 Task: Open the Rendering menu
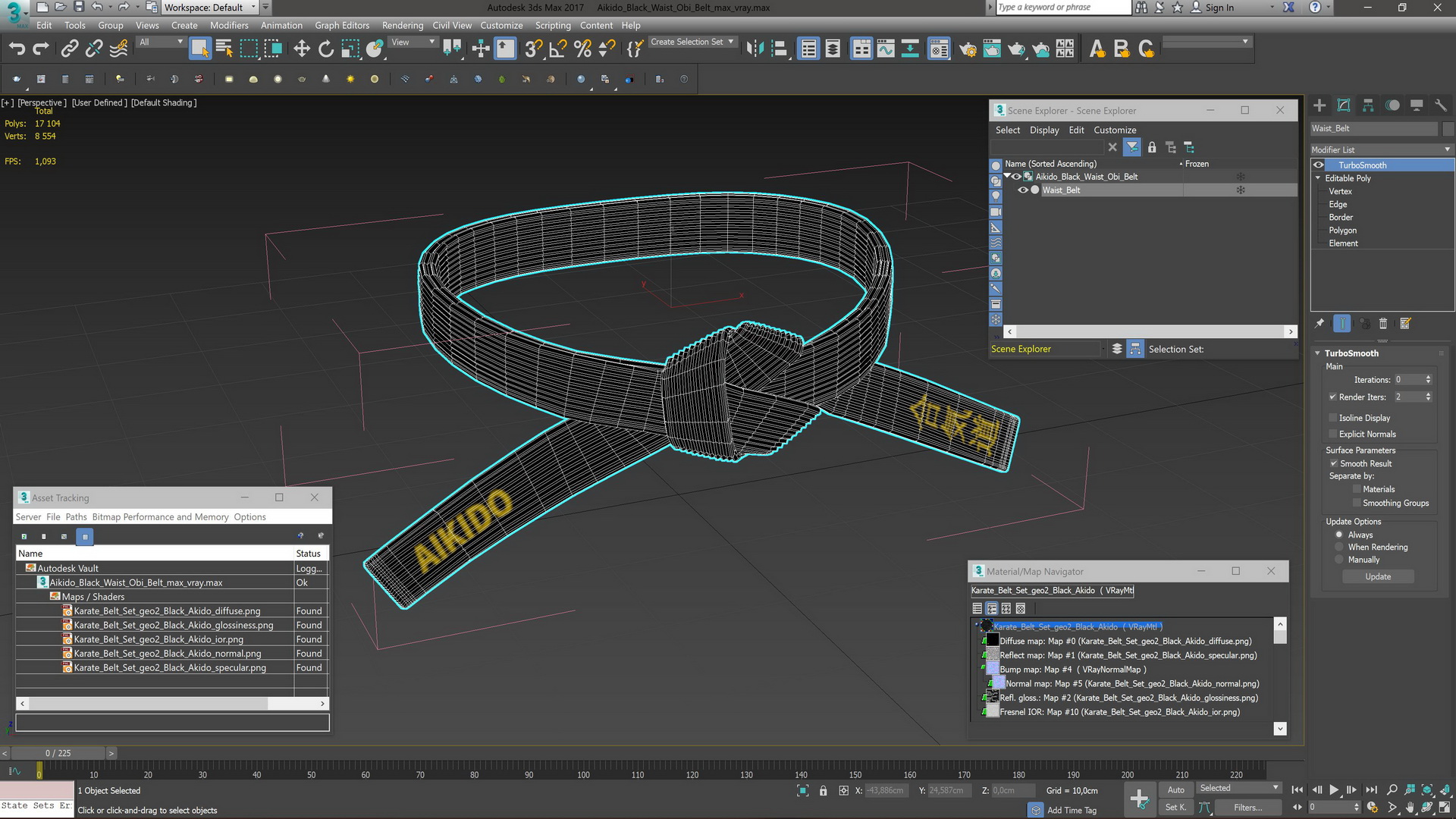(403, 25)
